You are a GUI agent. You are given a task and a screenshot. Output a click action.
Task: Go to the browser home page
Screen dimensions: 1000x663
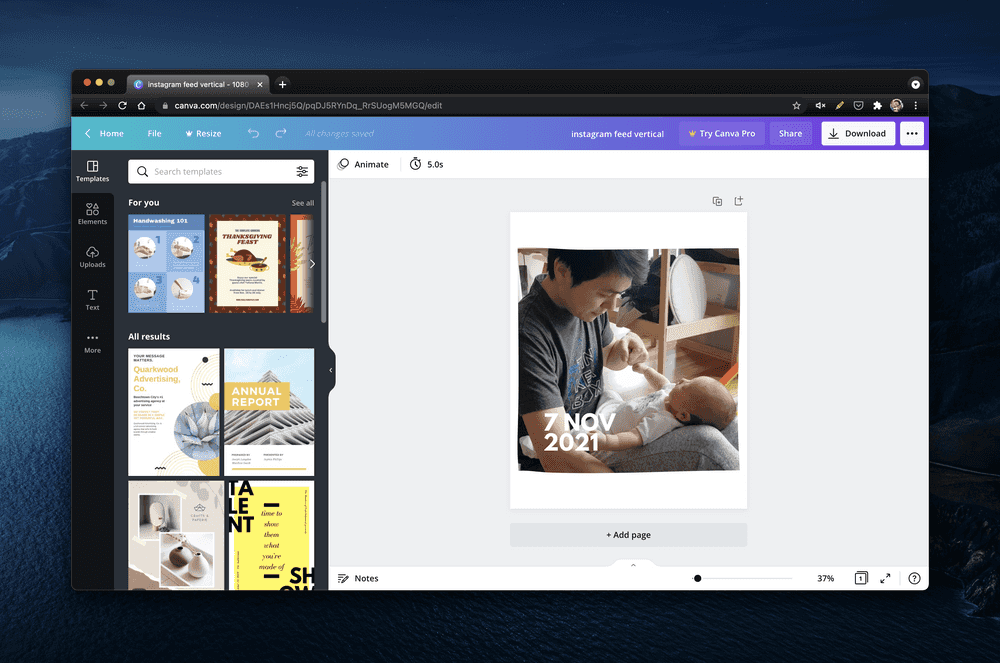142,105
